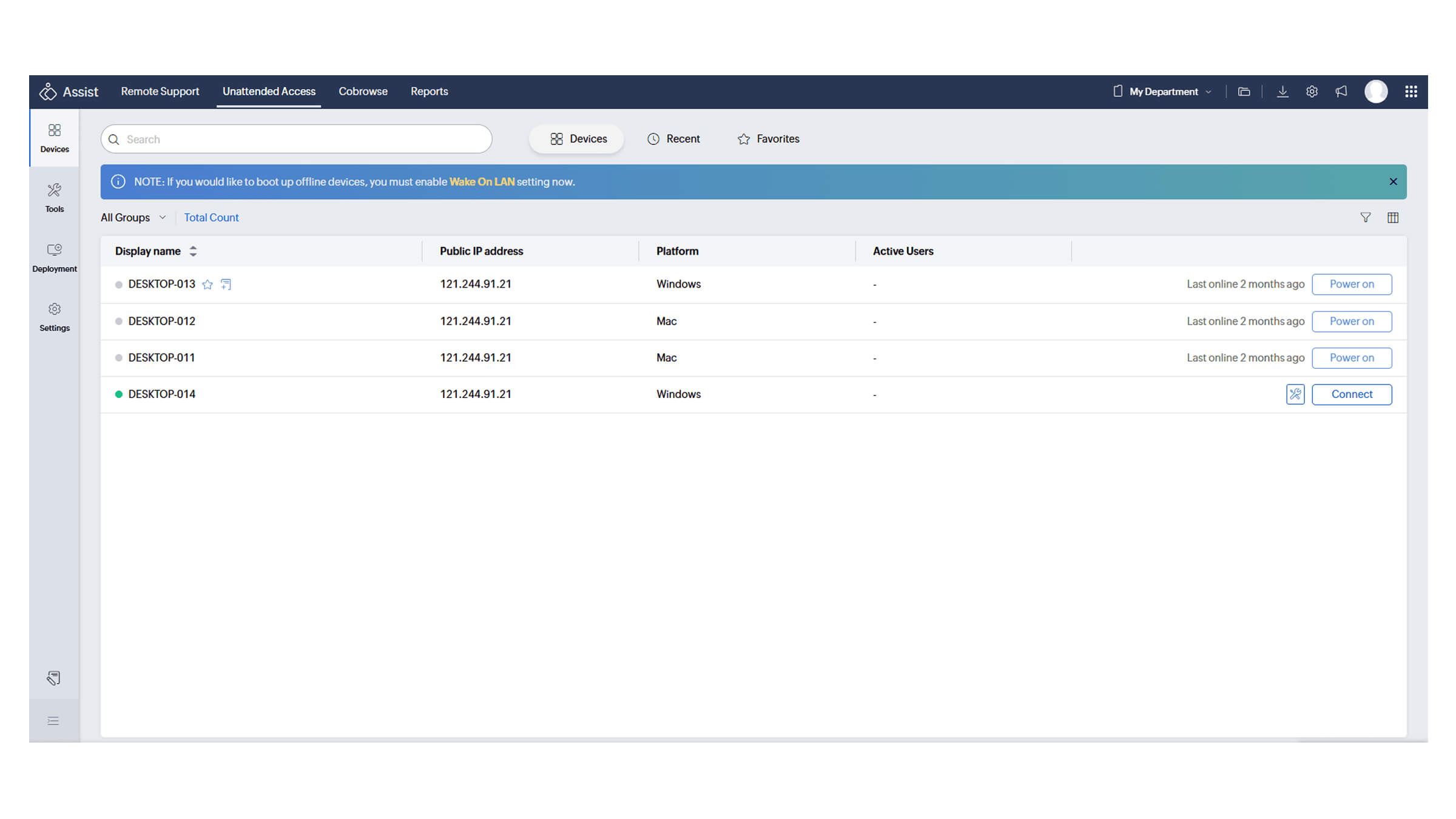The height and width of the screenshot is (819, 1456).
Task: Mark DESKTOP-013 as favorite with the star
Action: [207, 284]
